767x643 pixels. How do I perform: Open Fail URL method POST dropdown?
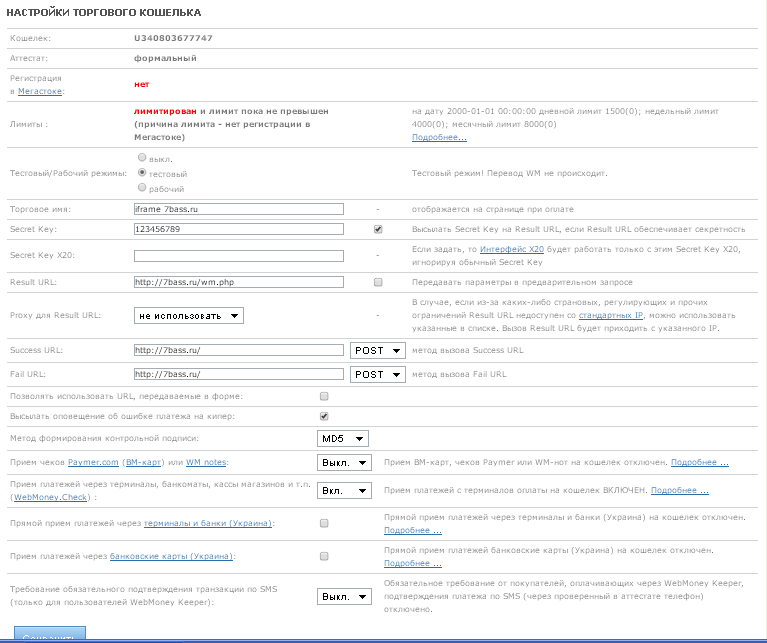pyautogui.click(x=378, y=374)
